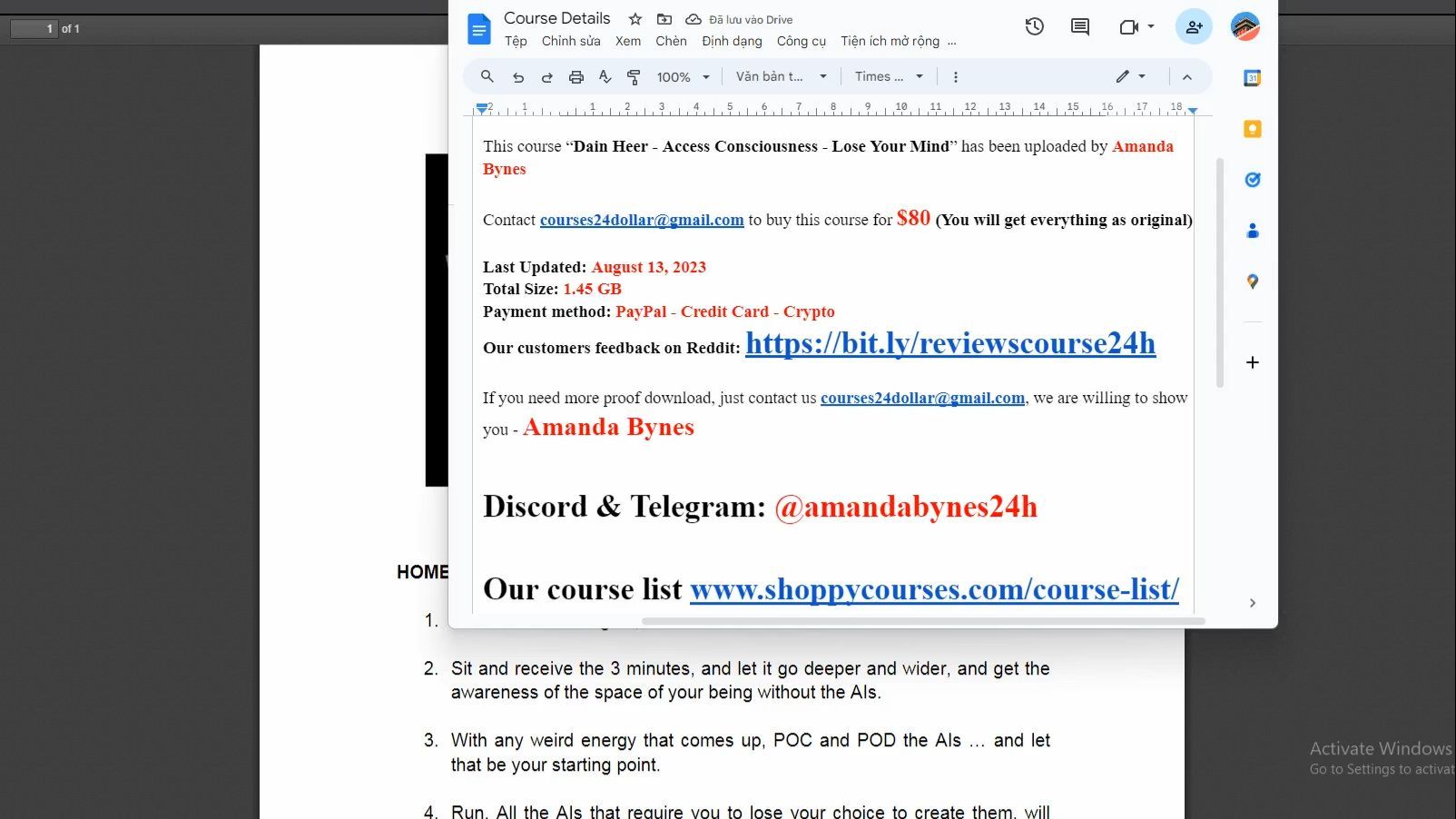
Task: Open the Chỉnh sửa menu
Action: click(571, 41)
